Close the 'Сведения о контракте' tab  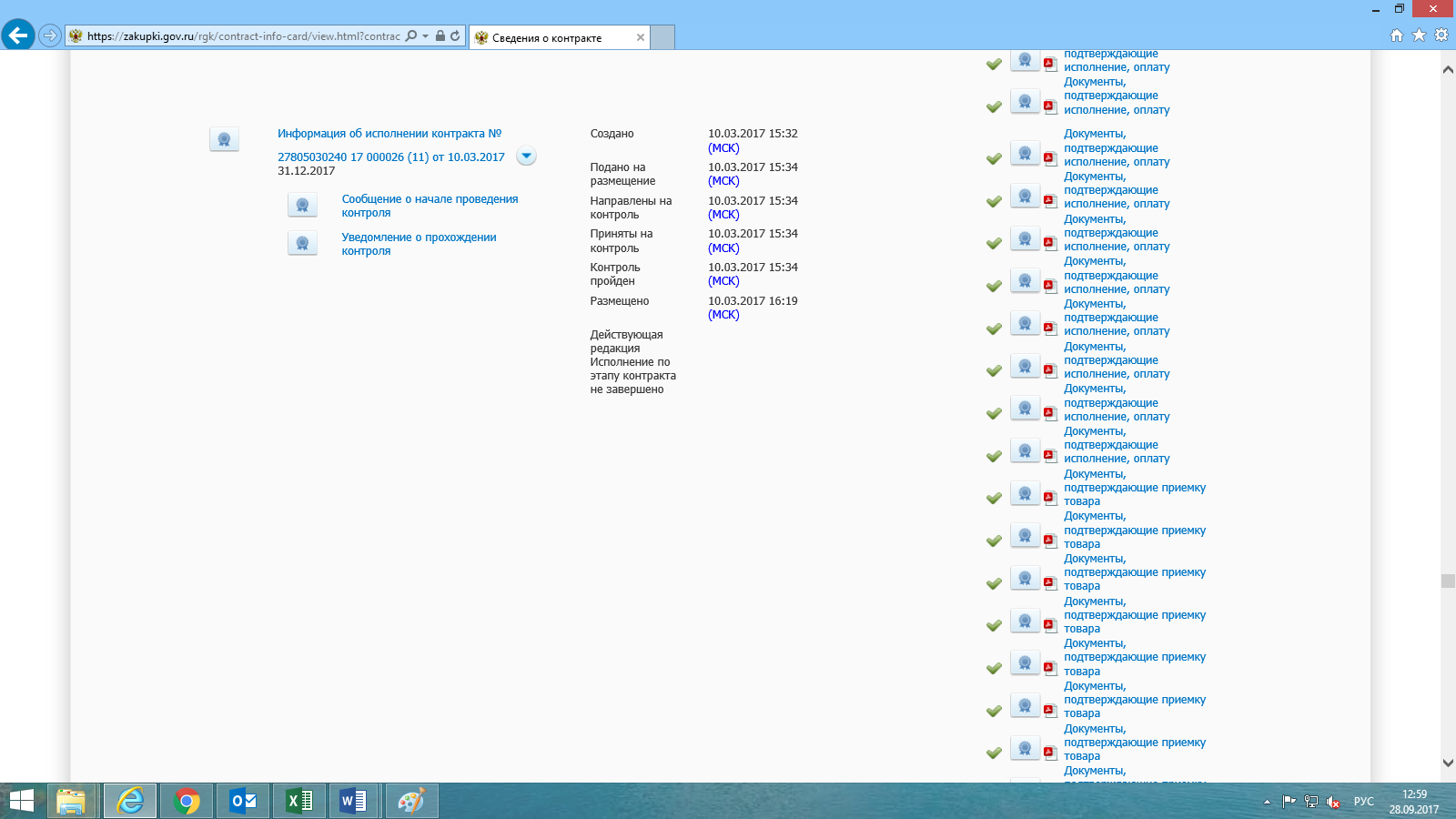coord(641,37)
